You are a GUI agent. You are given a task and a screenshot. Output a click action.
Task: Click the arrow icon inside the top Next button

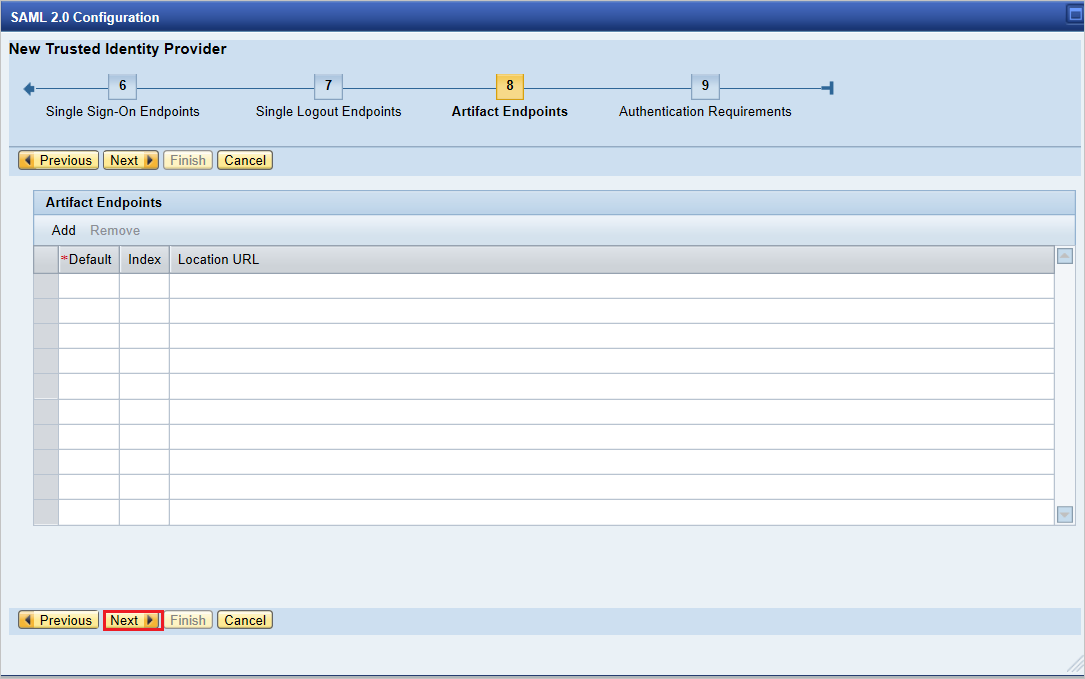[x=151, y=160]
